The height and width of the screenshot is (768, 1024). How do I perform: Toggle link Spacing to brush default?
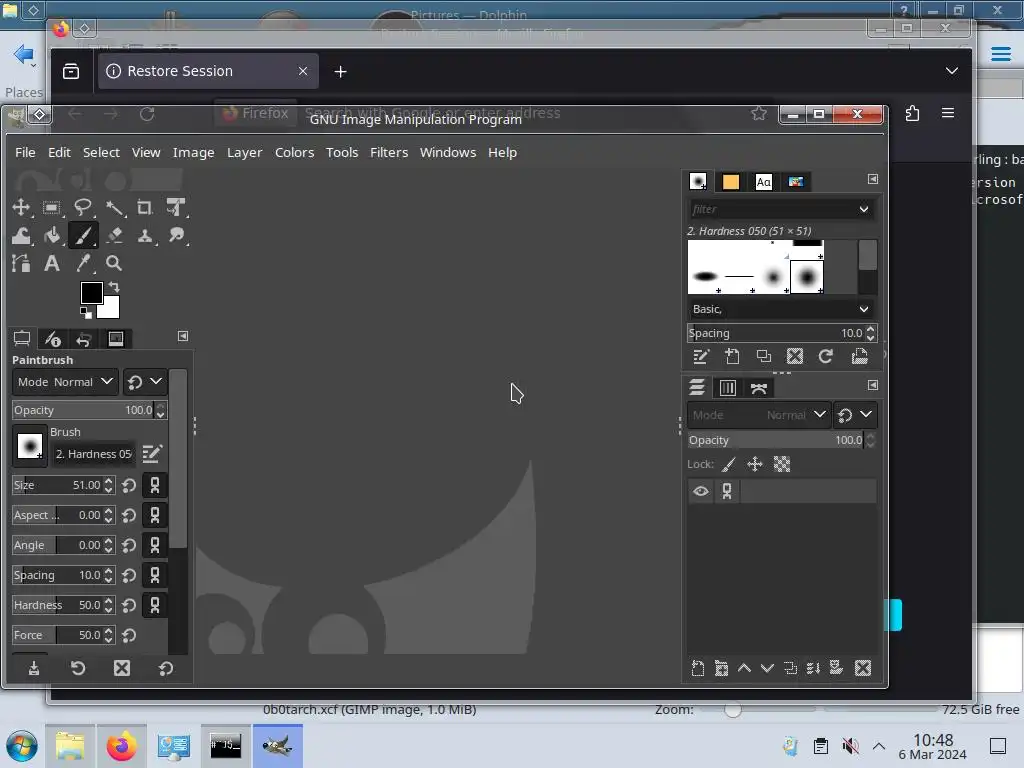tap(155, 575)
